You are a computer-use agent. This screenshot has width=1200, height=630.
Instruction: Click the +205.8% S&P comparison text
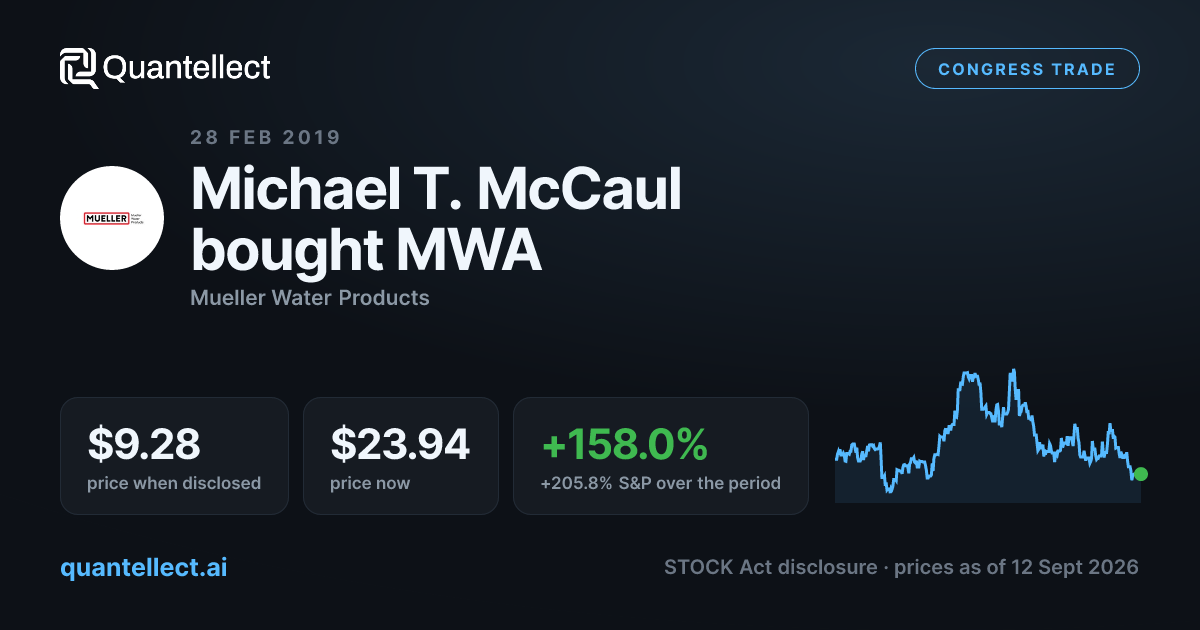[x=661, y=483]
